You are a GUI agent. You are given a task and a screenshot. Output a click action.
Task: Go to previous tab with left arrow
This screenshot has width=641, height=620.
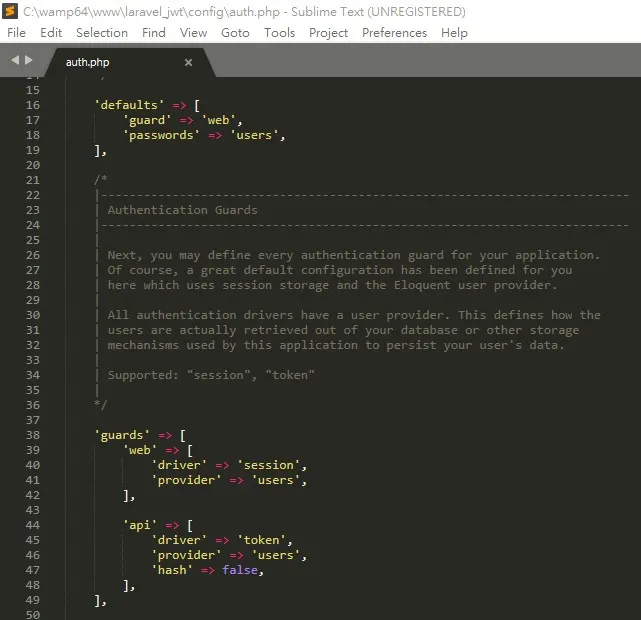[x=15, y=60]
